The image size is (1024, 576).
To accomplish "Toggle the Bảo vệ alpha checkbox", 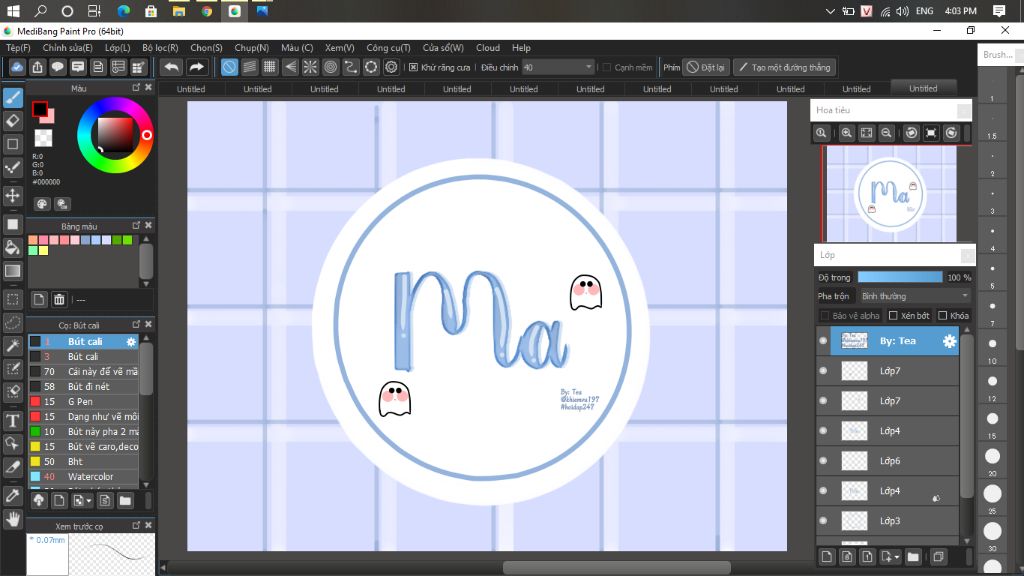I will tap(825, 315).
